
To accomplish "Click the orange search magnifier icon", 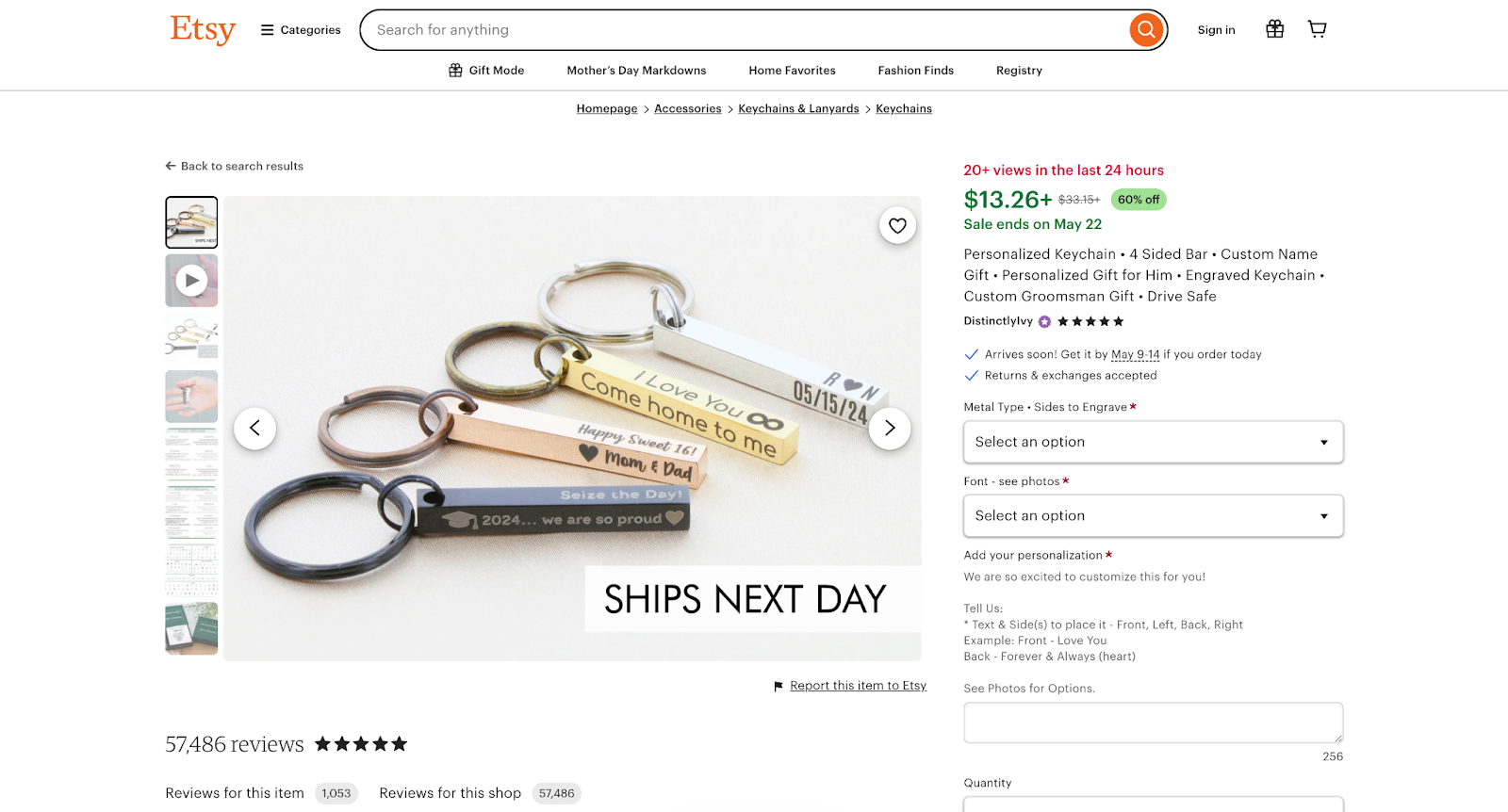I will click(x=1145, y=29).
